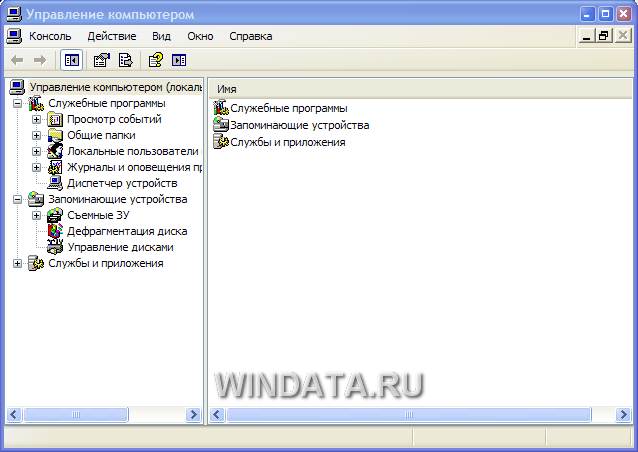Expand the Просмотр событий node

click(37, 119)
